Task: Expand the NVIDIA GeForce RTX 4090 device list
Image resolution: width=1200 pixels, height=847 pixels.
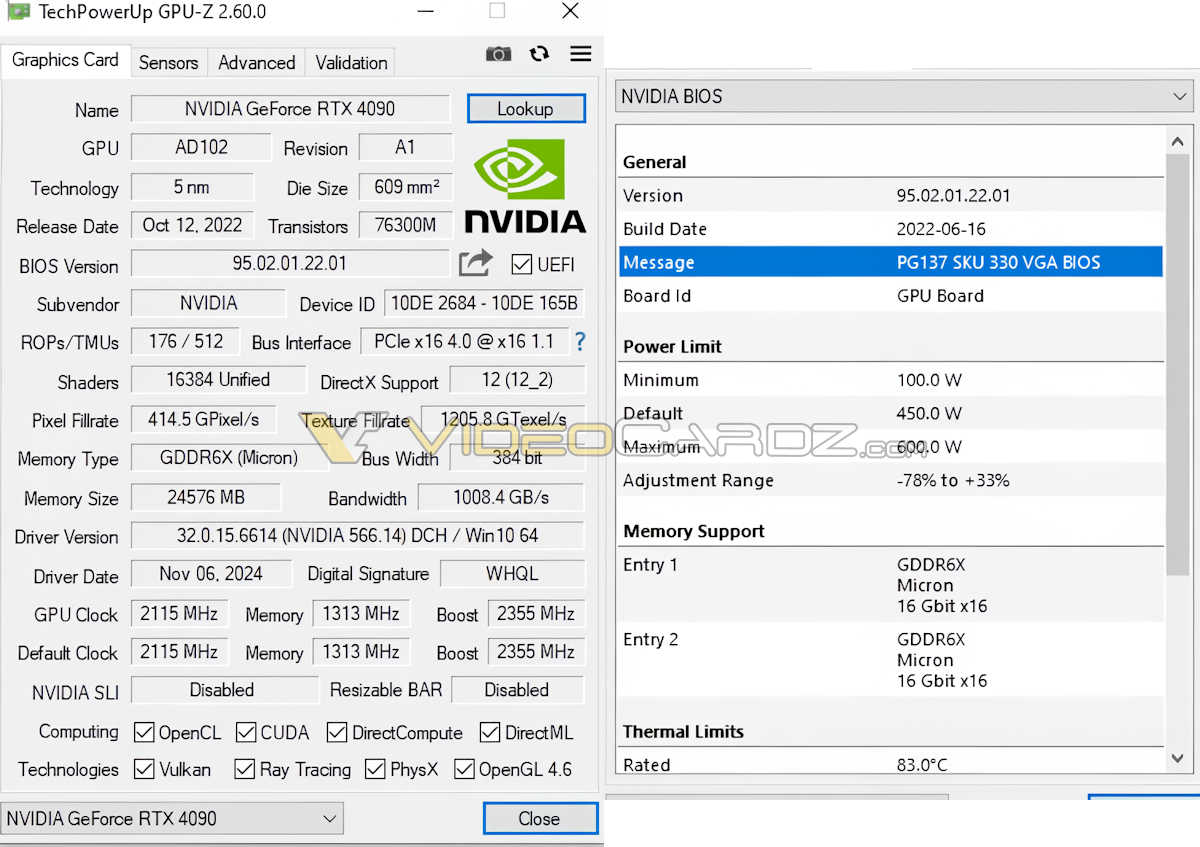Action: tap(330, 818)
